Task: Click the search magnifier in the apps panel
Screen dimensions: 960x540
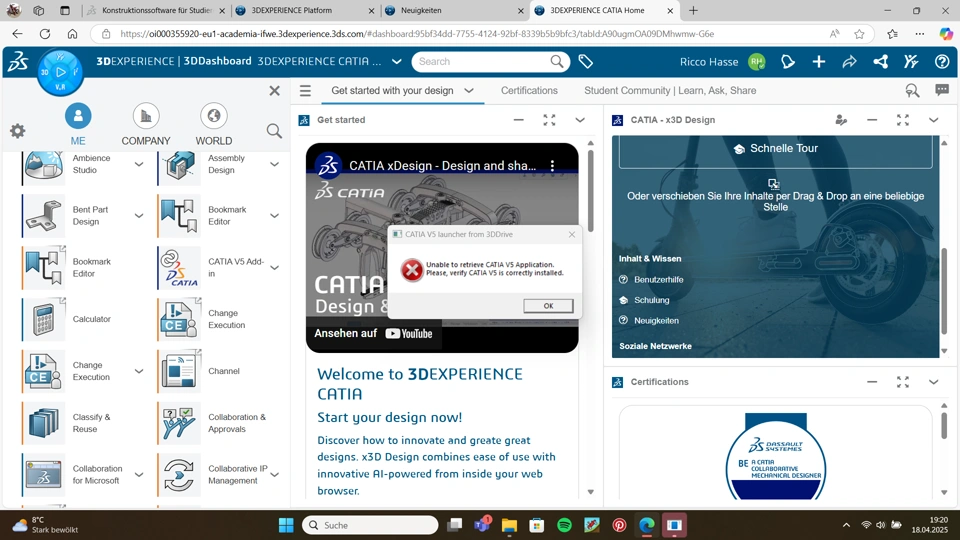Action: coord(274,130)
